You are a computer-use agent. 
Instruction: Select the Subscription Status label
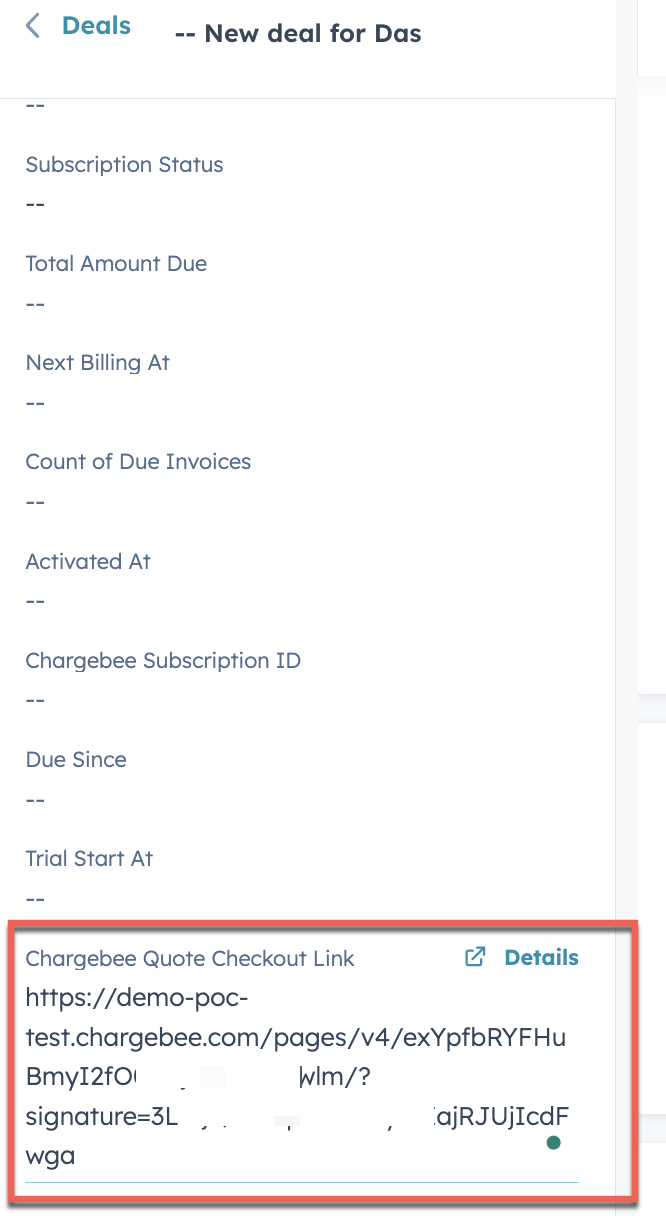pos(124,165)
